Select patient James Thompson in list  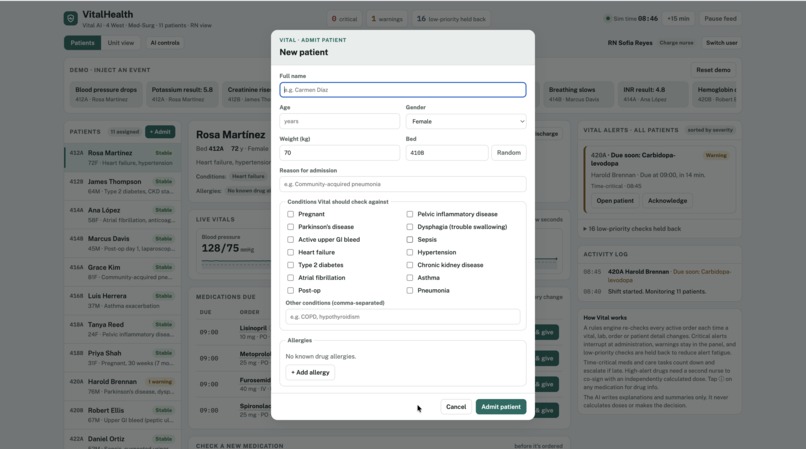pos(122,186)
